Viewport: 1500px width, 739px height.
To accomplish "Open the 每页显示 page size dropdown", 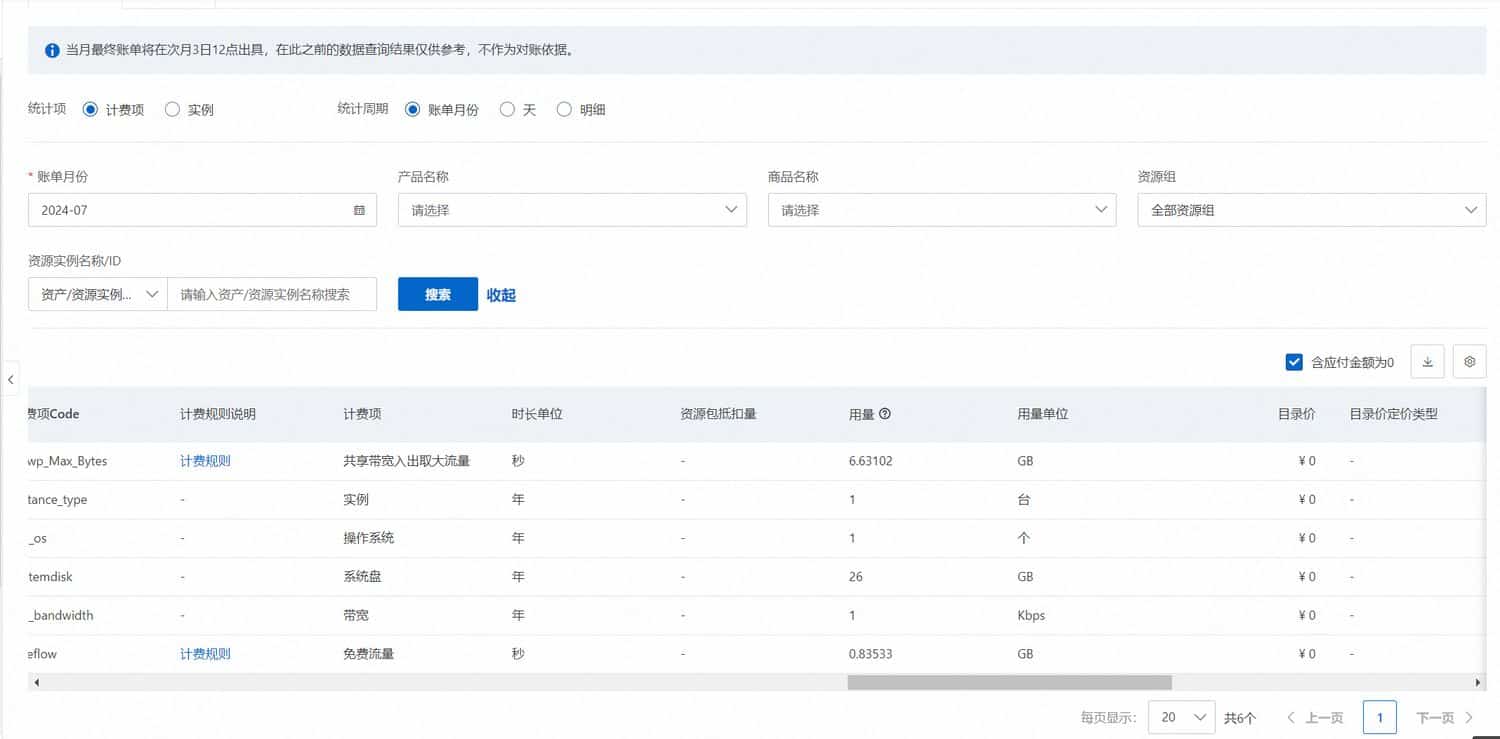I will [1181, 717].
